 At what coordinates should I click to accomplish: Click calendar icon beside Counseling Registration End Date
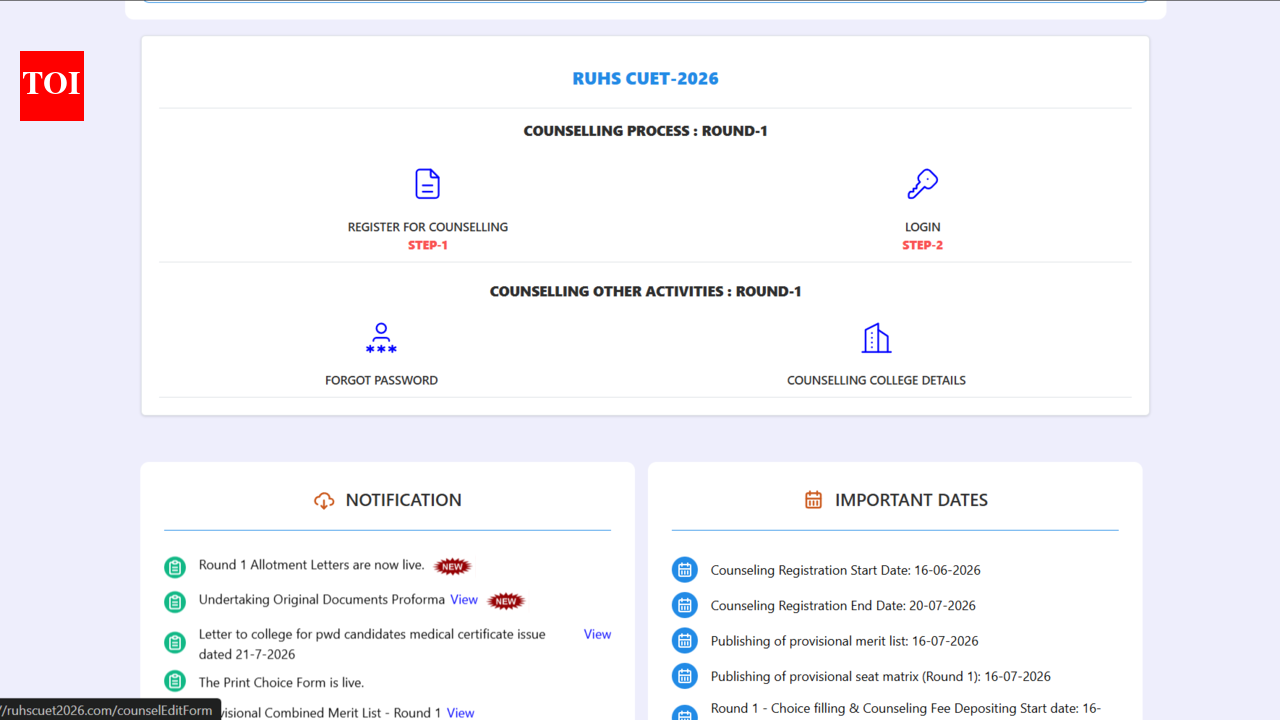tap(684, 605)
